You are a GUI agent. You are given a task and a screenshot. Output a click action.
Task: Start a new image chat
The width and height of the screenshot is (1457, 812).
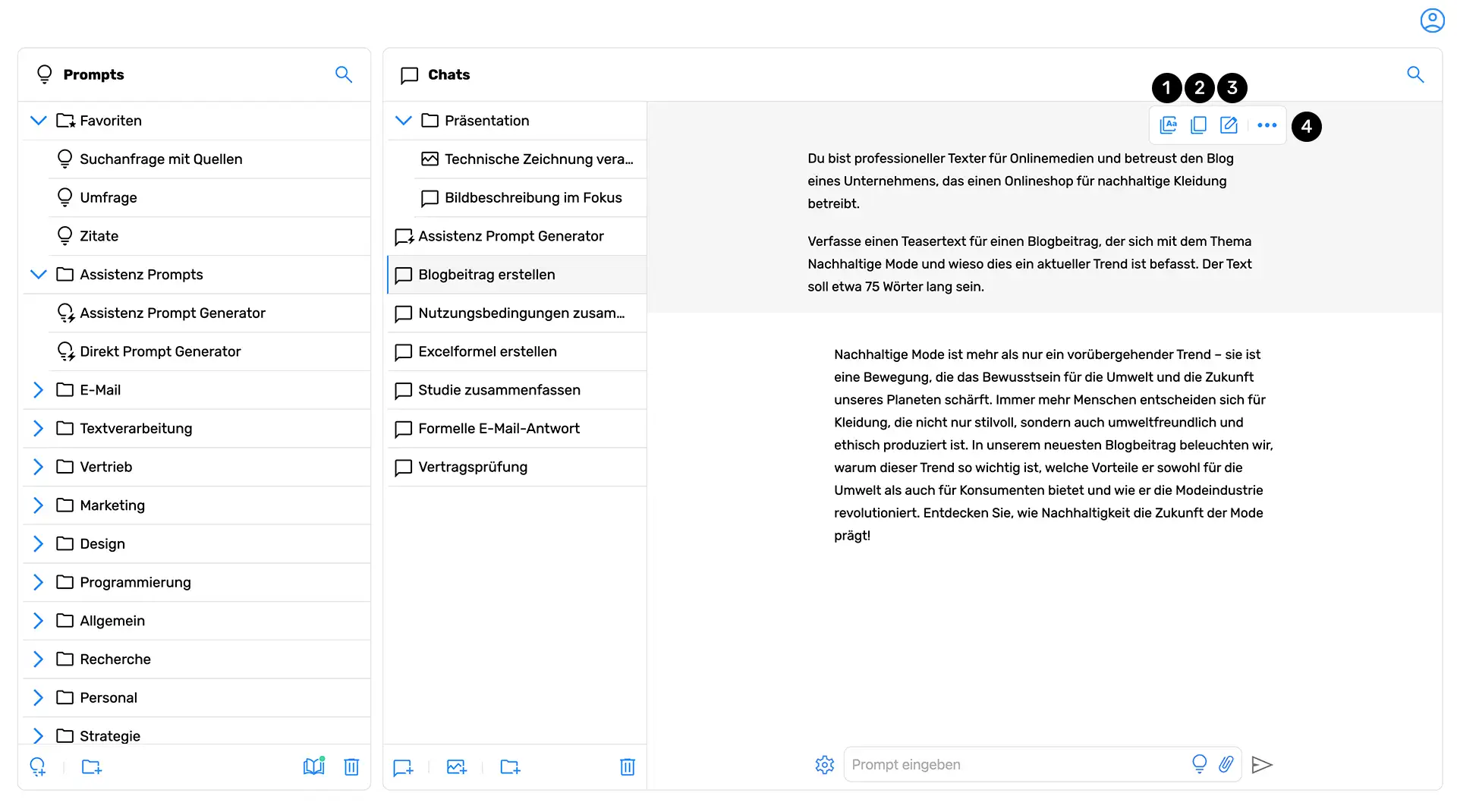(457, 767)
